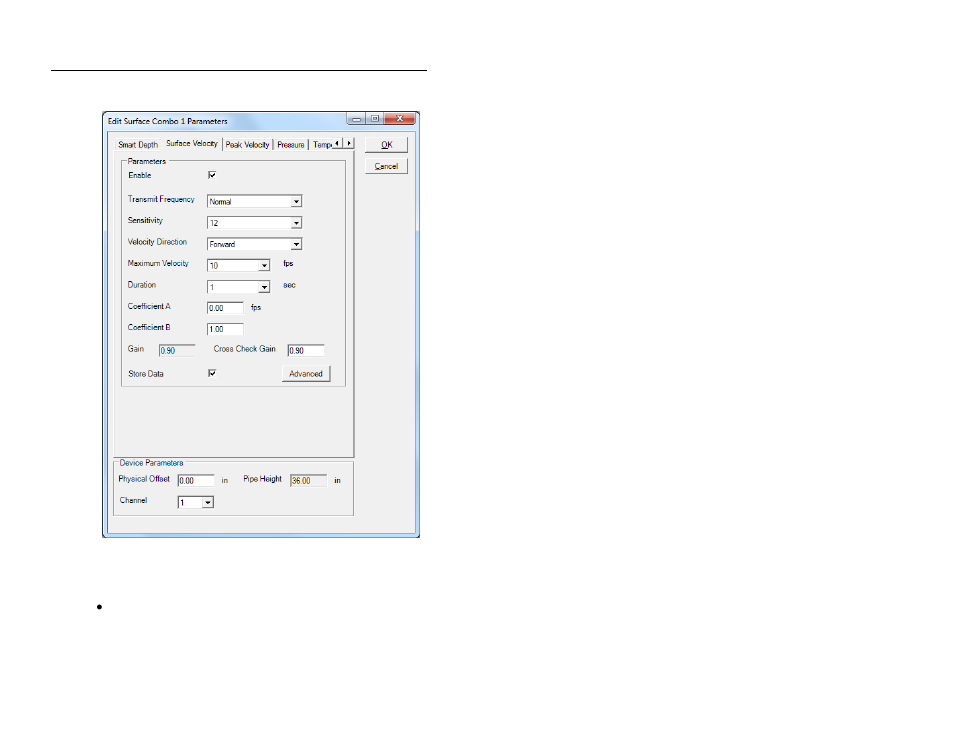This screenshot has width=954, height=738.
Task: Open the Velocity Direction dropdown
Action: click(x=296, y=244)
